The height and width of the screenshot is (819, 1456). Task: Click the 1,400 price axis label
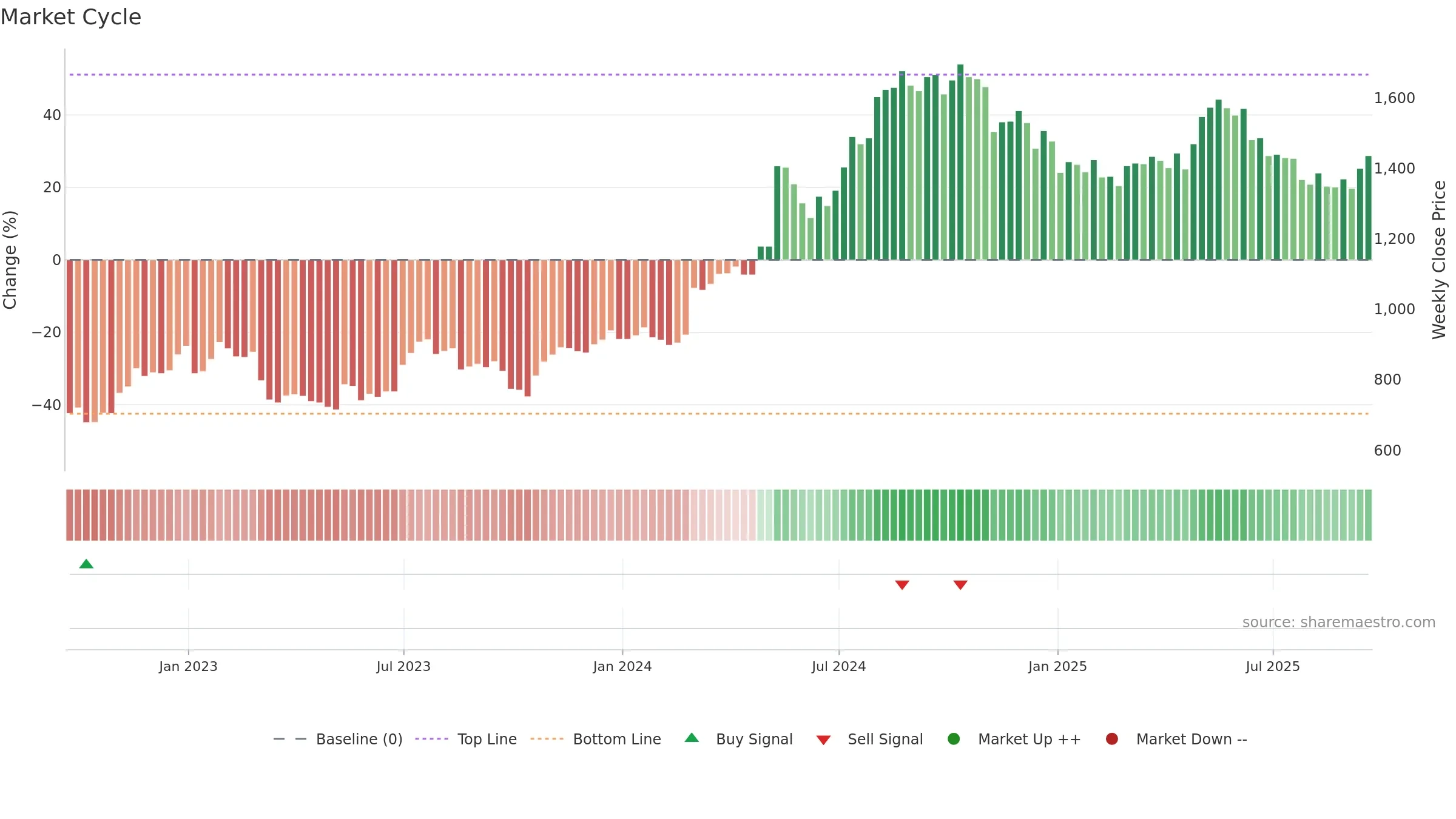click(x=1394, y=169)
